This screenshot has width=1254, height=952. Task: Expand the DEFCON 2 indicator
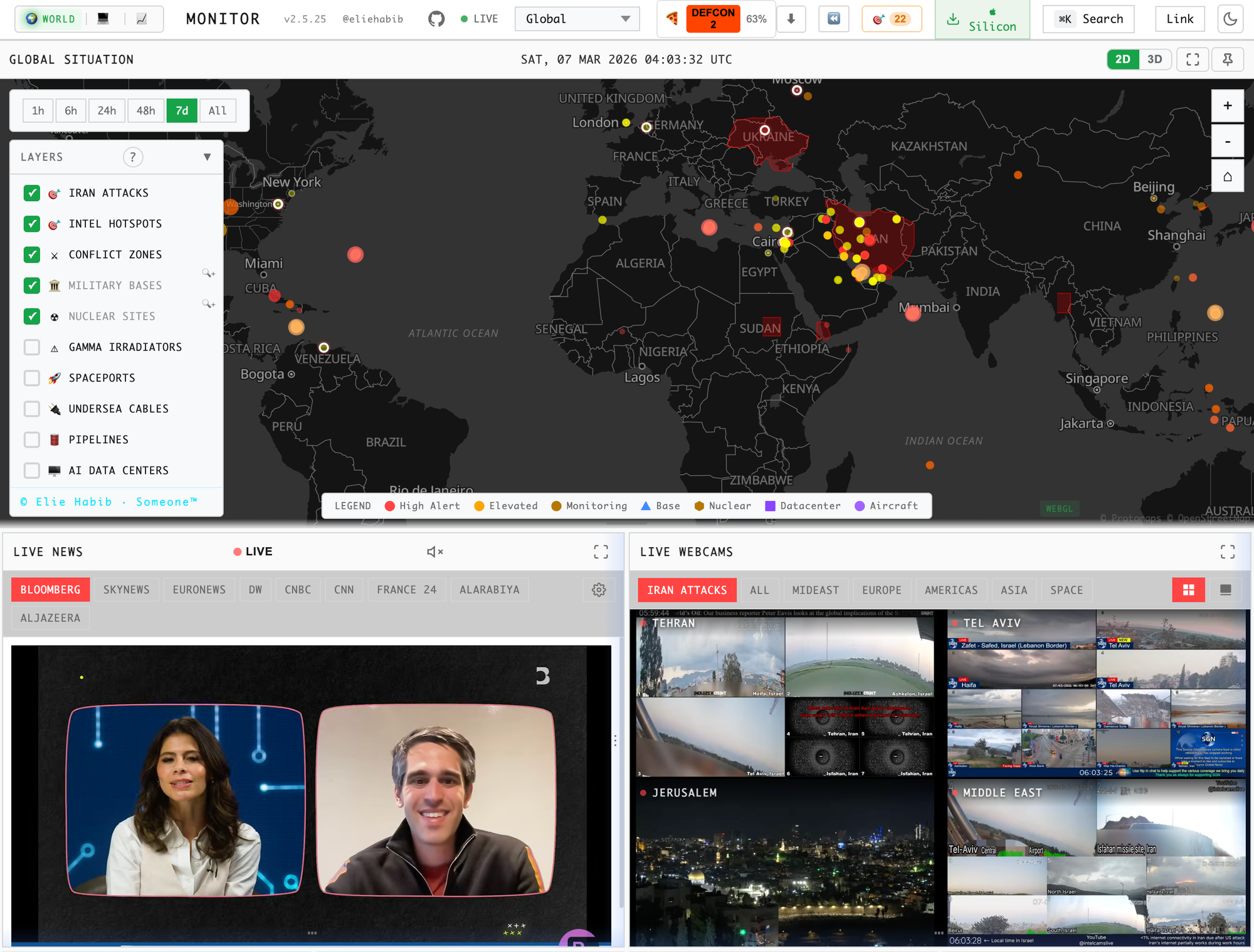click(x=713, y=19)
